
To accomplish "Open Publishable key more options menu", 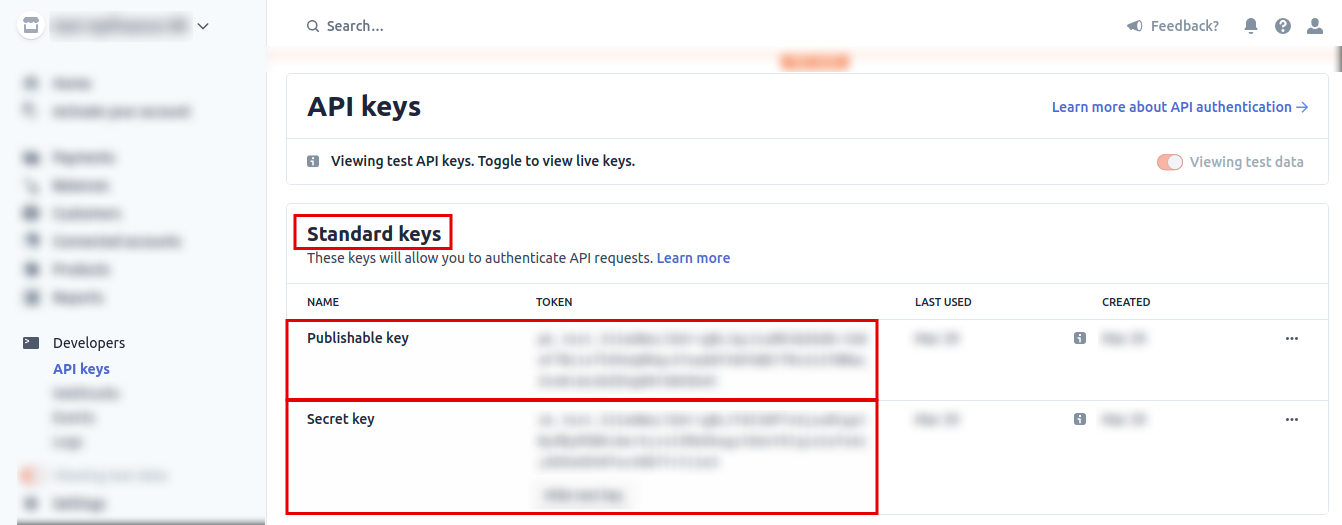I will [x=1291, y=339].
